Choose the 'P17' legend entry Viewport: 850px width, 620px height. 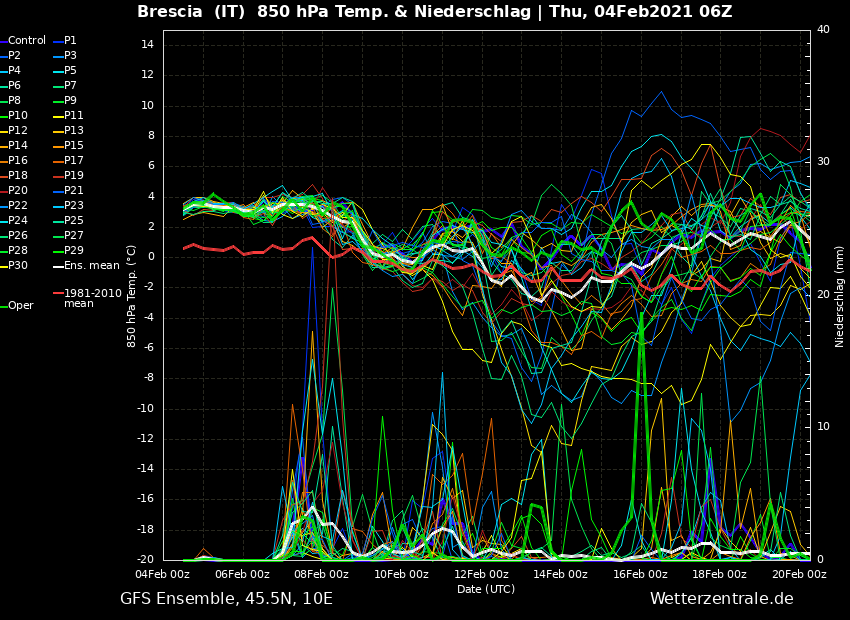[68, 160]
